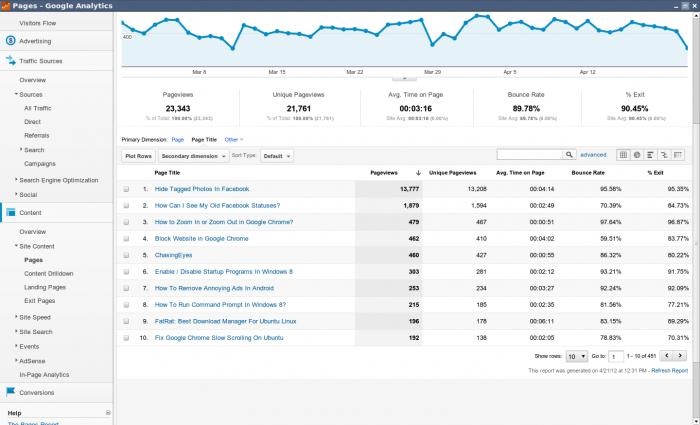Switch to data table view icon
Screen dimensions: 700x425
(623, 155)
